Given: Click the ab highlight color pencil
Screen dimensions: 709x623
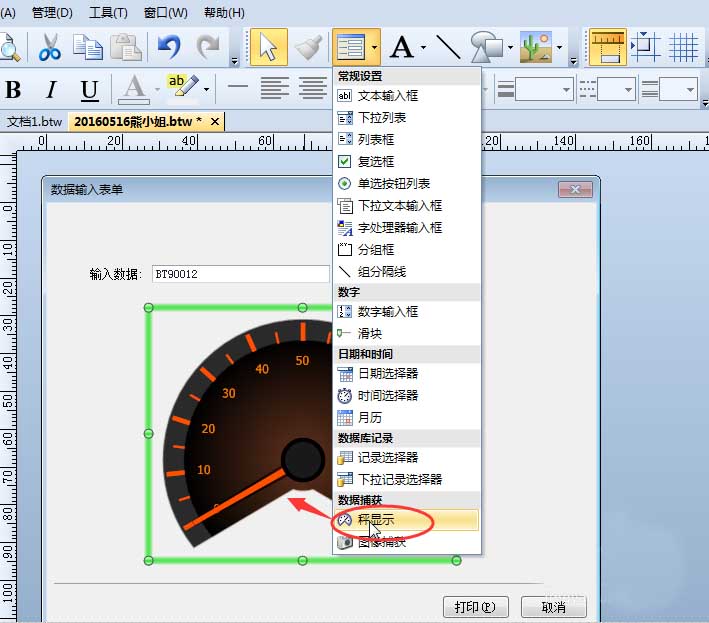Looking at the screenshot, I should (183, 86).
